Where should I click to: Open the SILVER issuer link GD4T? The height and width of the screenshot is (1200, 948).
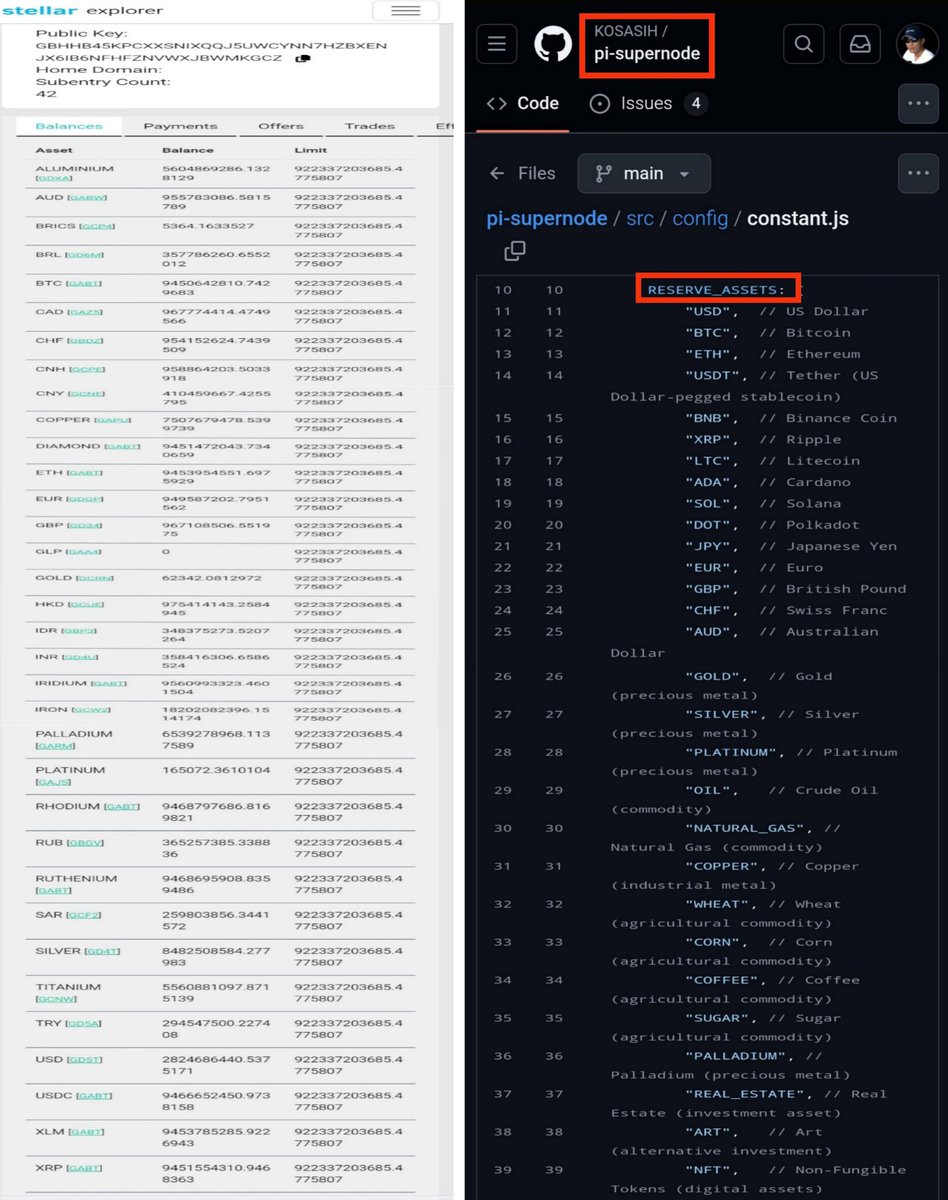pos(102,951)
